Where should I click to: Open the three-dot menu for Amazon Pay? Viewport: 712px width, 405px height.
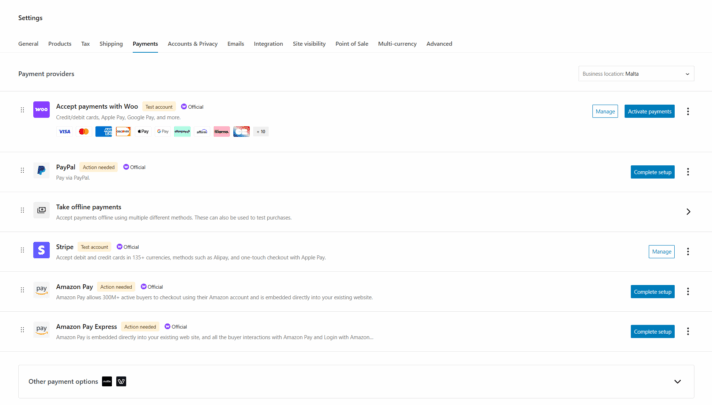688,291
